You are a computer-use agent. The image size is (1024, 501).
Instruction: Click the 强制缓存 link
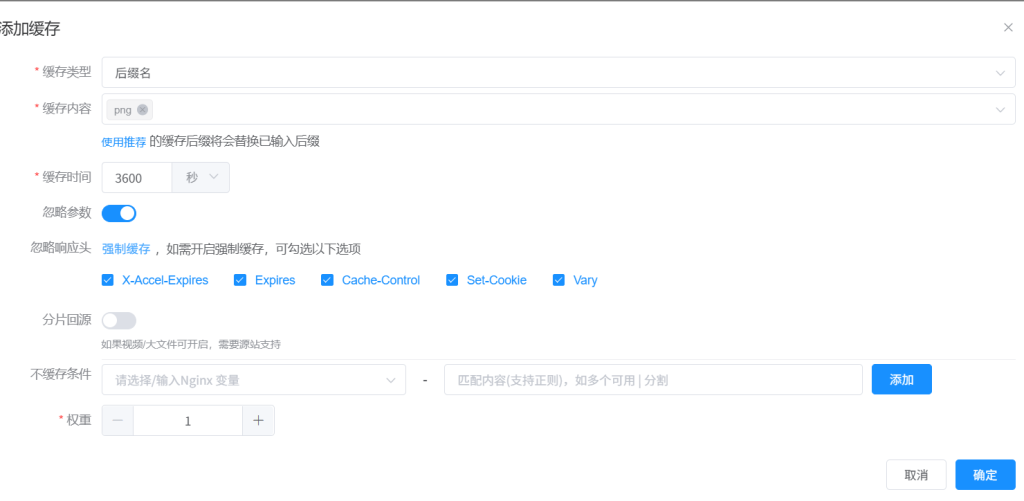[126, 249]
